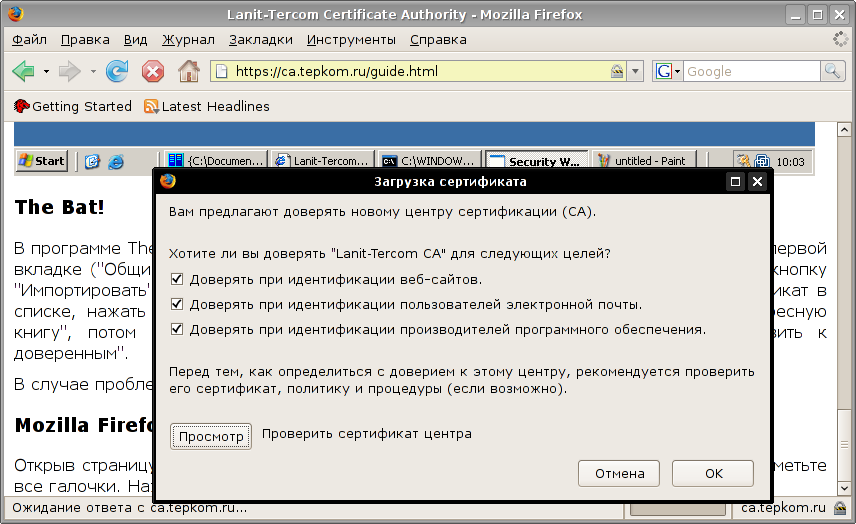Open the Getting Started bookmark
This screenshot has height=524, width=856.
[x=73, y=106]
